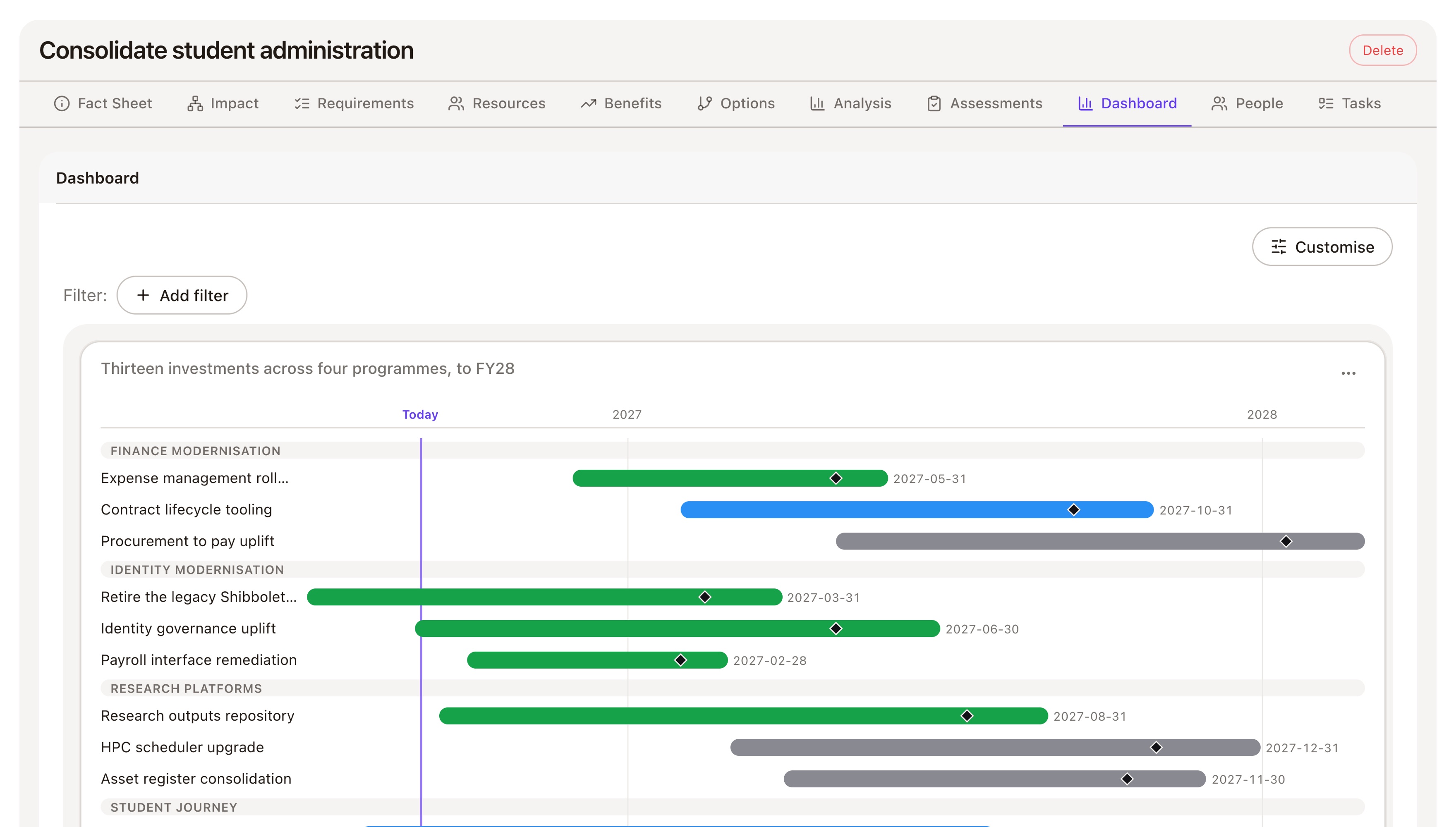Screen dimensions: 1456x827
Task: Switch to the Resources tab
Action: [x=496, y=103]
